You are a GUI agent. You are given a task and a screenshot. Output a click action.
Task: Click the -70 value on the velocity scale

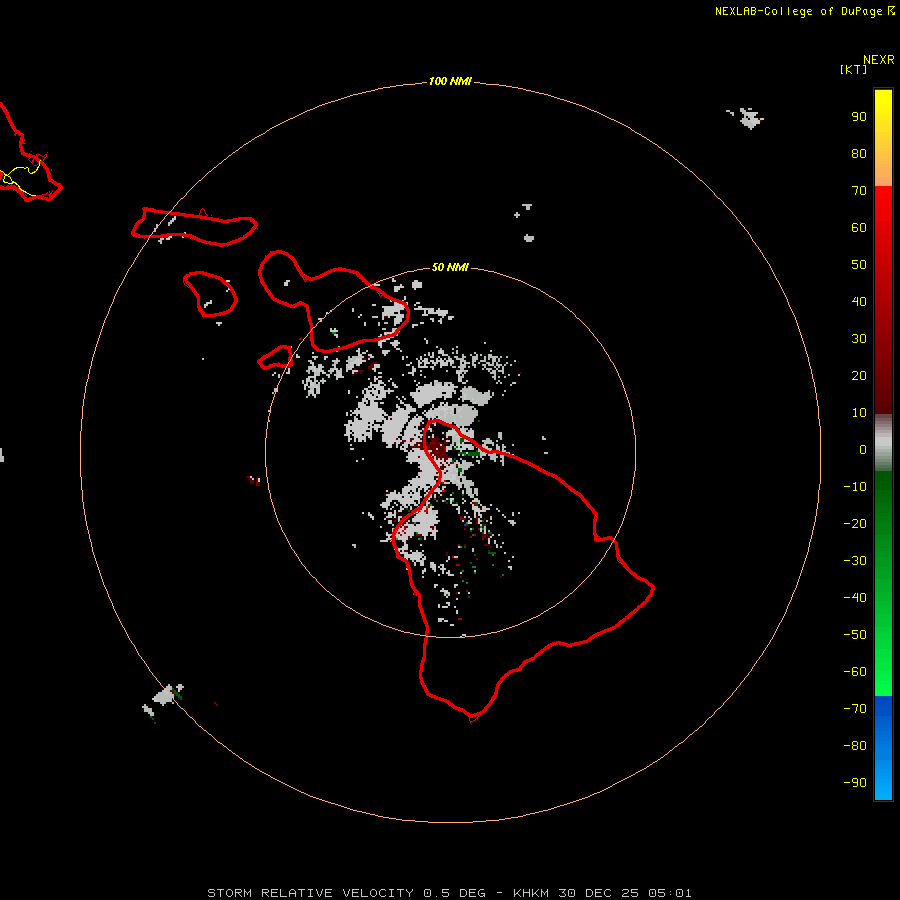(855, 709)
